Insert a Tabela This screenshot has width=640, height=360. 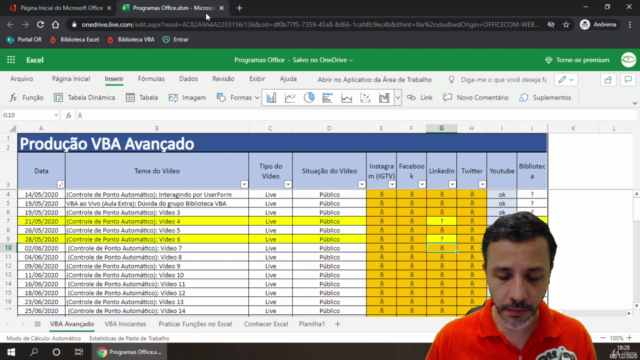[x=142, y=98]
